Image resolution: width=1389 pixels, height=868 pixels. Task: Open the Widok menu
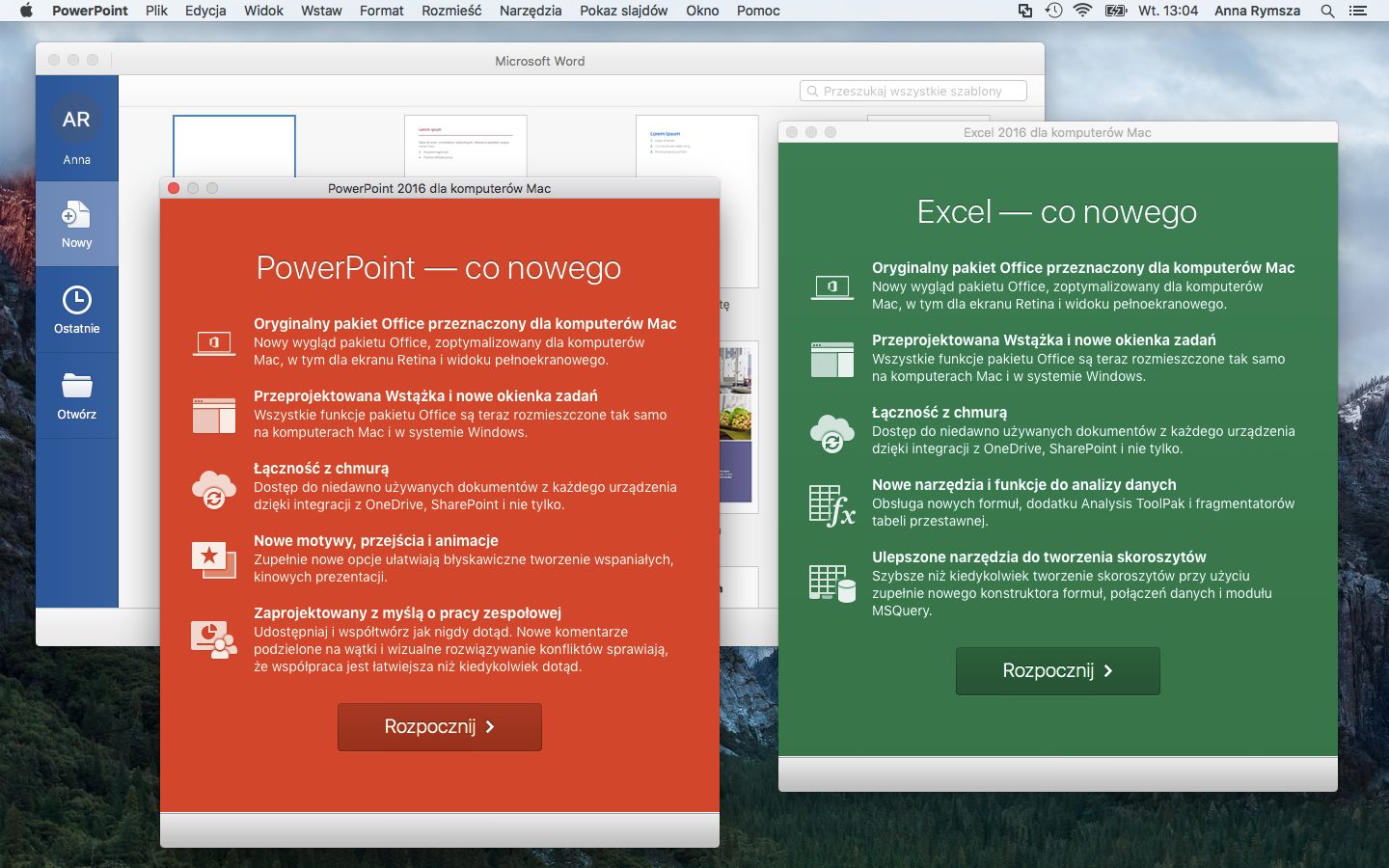click(263, 11)
